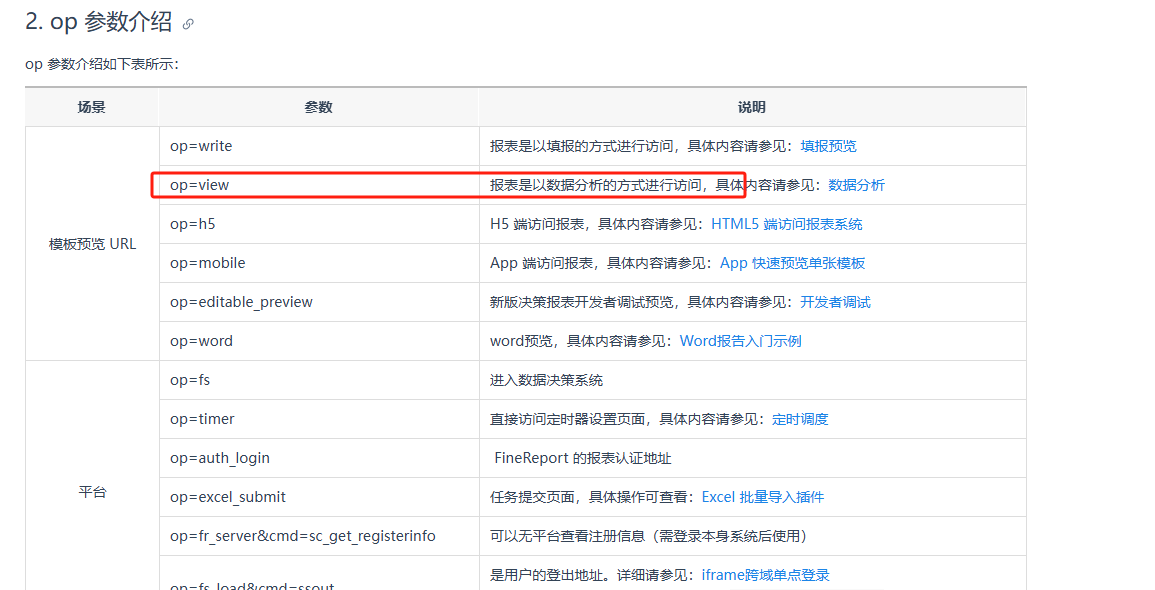Open the App 快速预览单张模板 link

[792, 263]
